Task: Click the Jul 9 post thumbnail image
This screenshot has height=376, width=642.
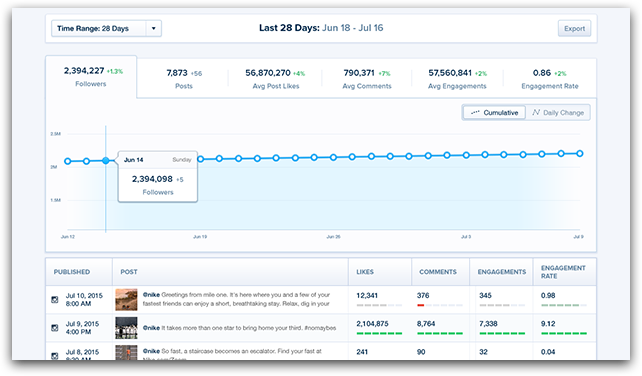Action: pyautogui.click(x=126, y=328)
